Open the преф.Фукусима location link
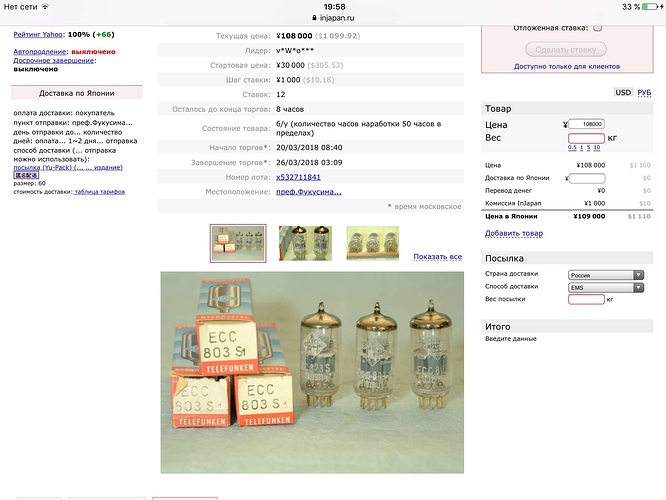 [308, 192]
